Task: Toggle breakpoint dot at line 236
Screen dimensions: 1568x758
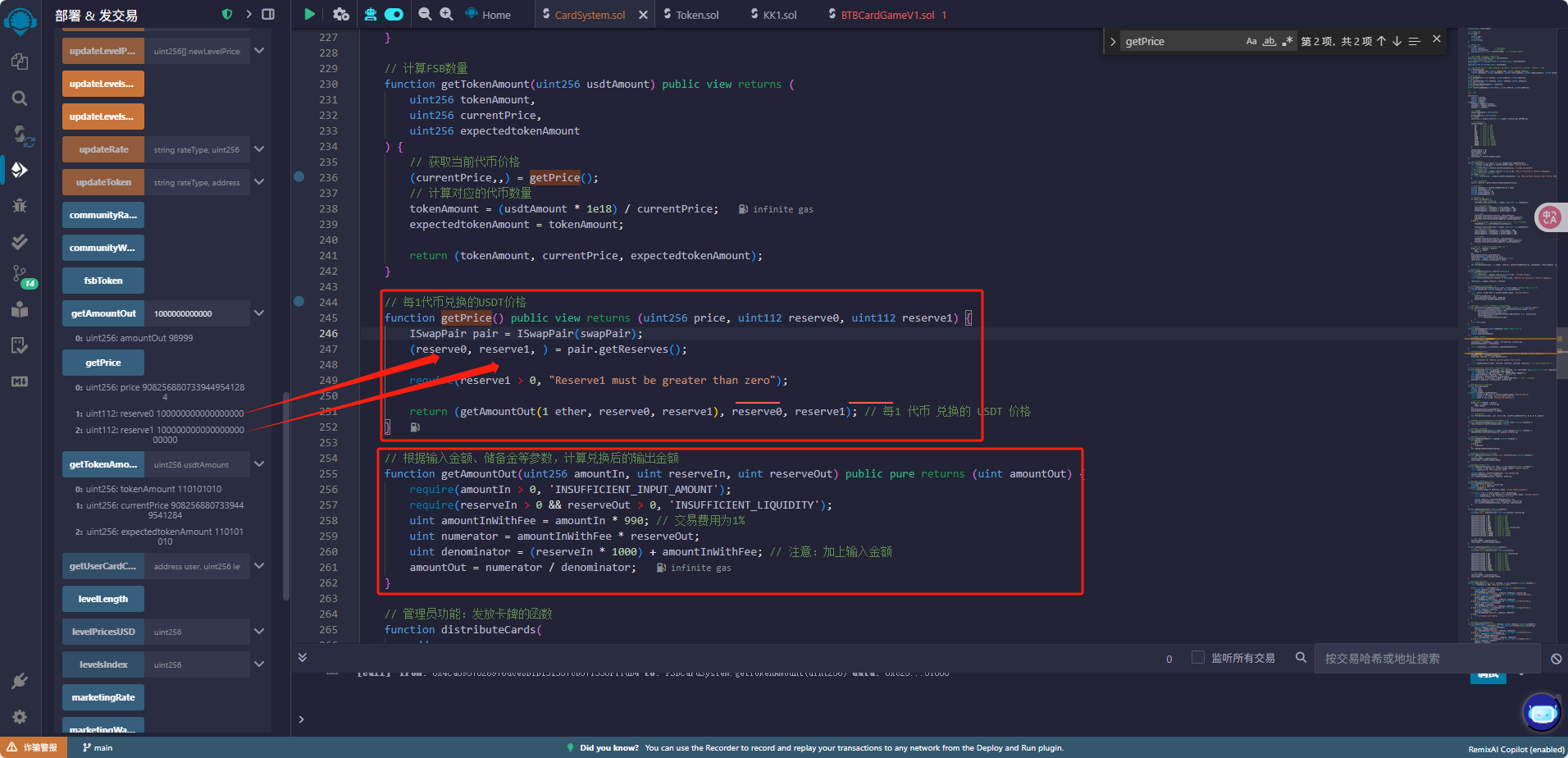Action: [299, 177]
